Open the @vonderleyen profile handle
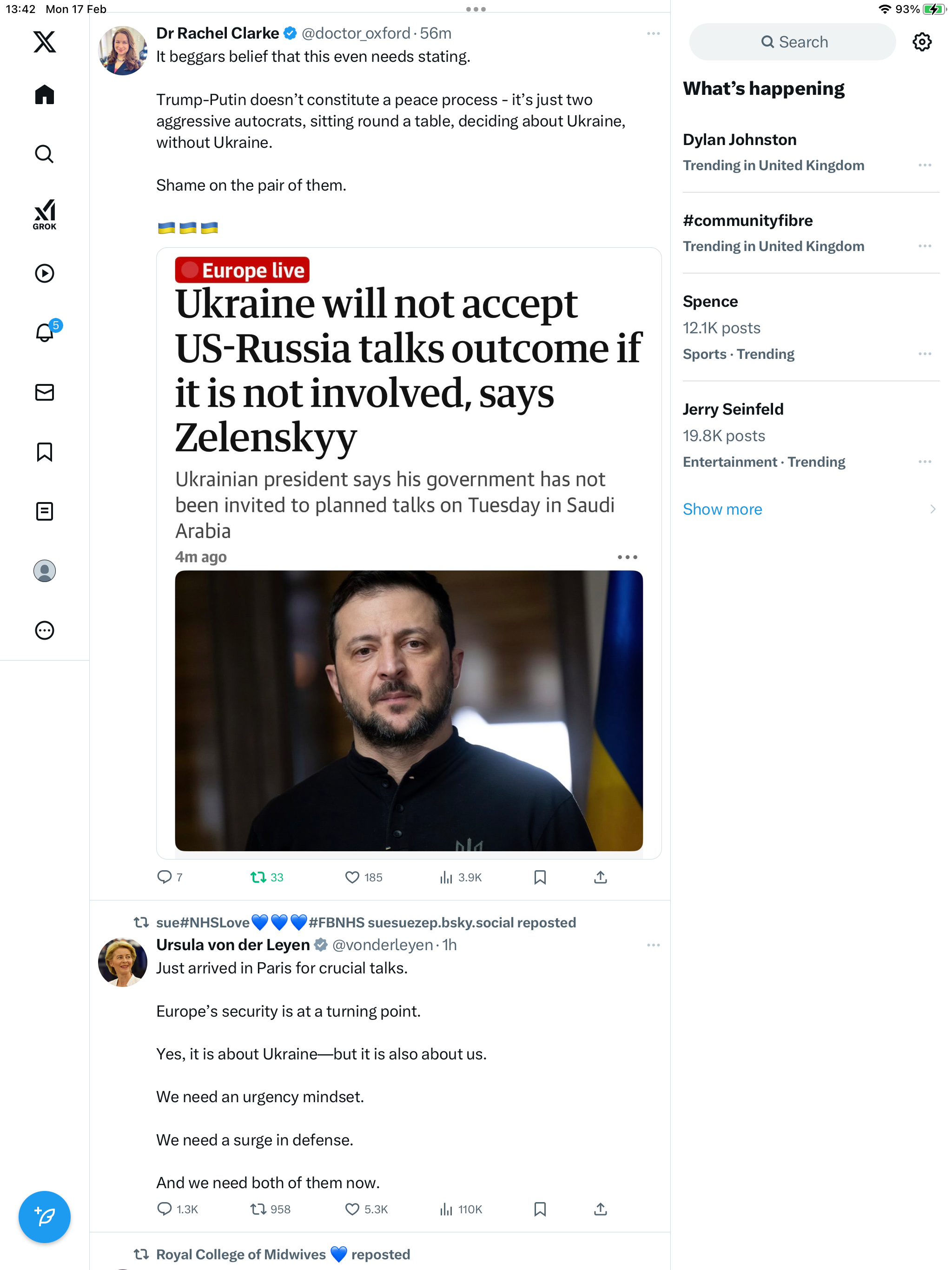Viewport: 952px width, 1270px height. pyautogui.click(x=383, y=945)
